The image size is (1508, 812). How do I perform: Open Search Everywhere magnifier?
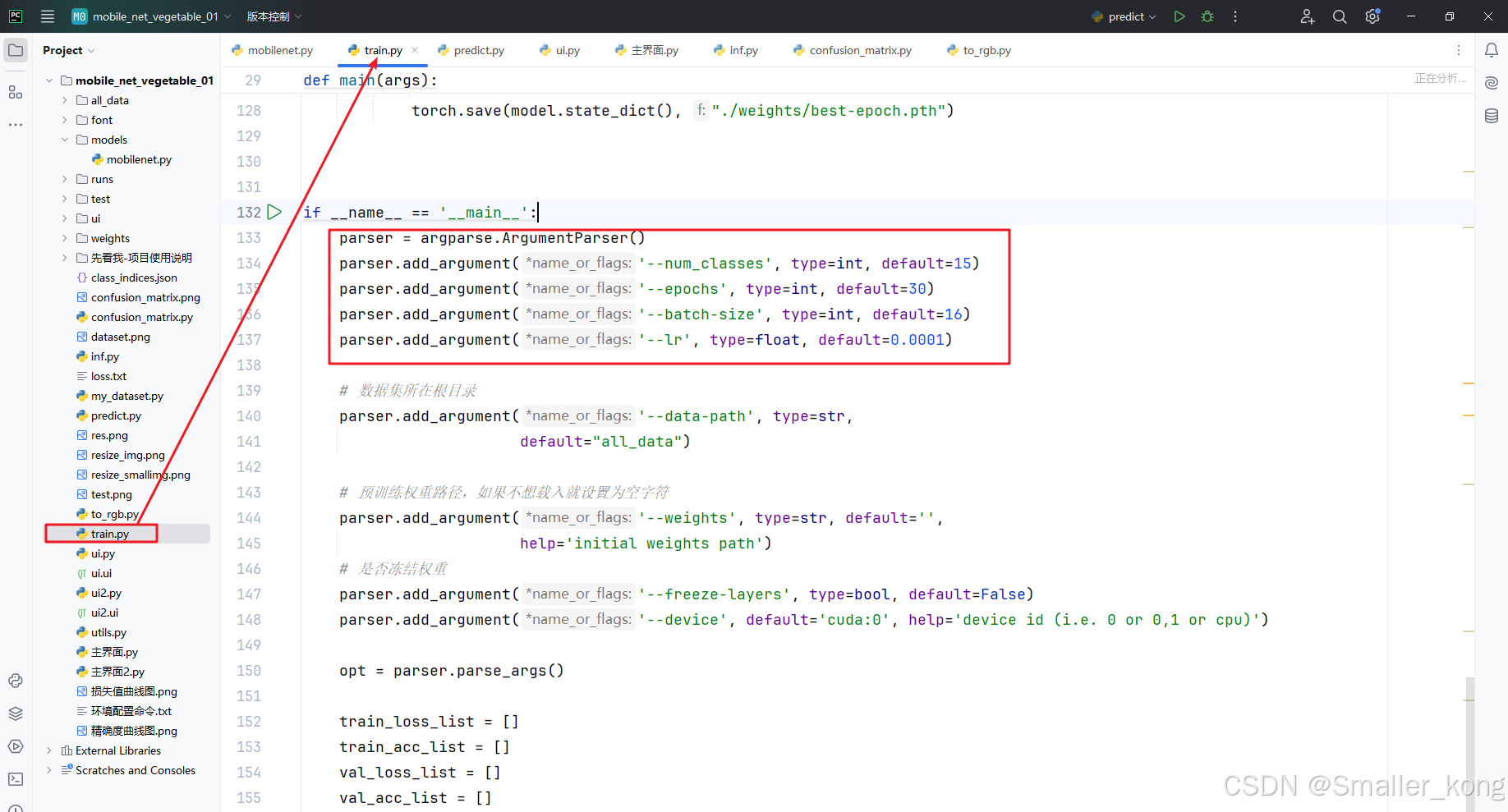coord(1340,16)
